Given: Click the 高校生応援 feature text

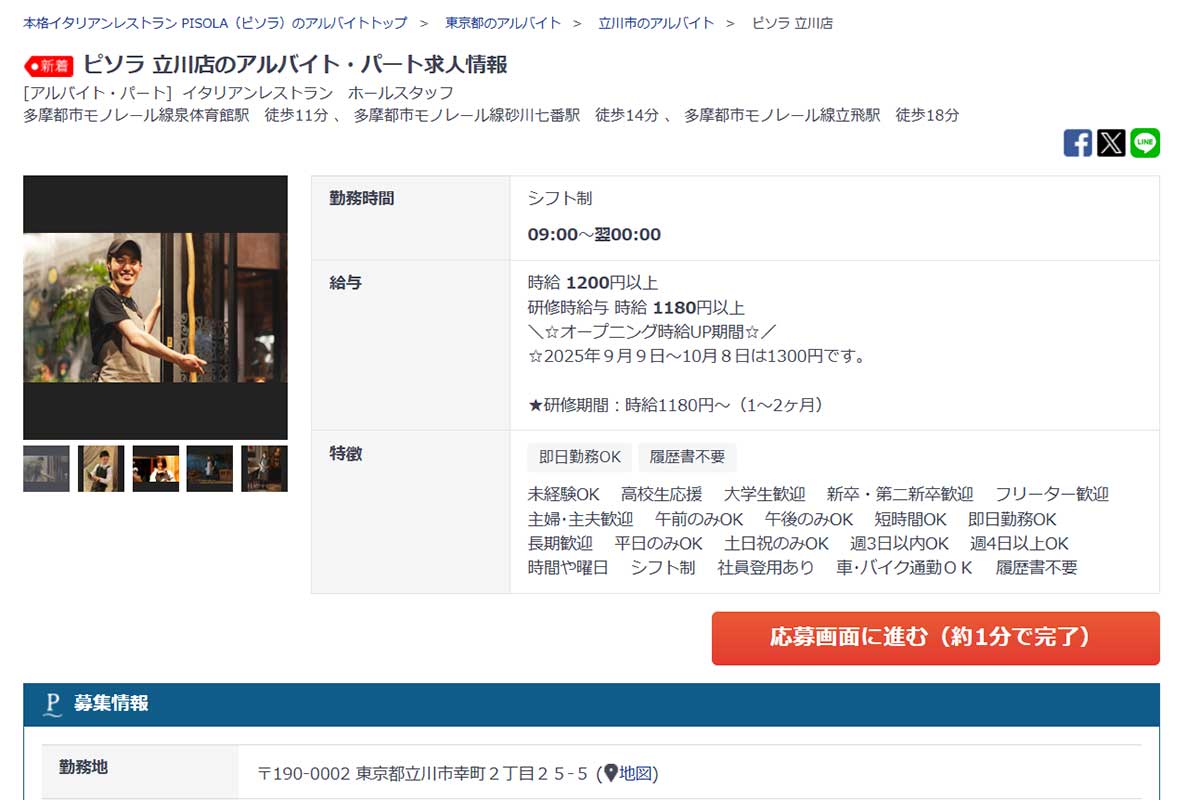Looking at the screenshot, I should [661, 494].
